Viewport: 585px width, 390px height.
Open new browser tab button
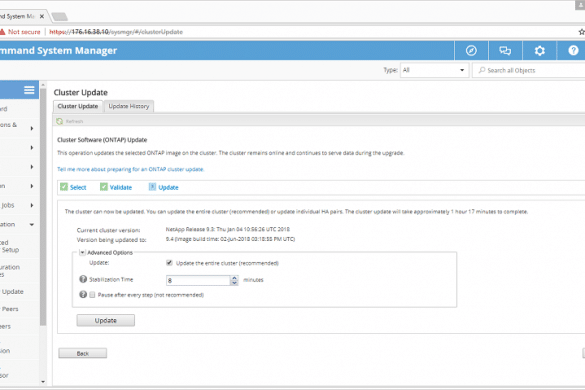59,16
